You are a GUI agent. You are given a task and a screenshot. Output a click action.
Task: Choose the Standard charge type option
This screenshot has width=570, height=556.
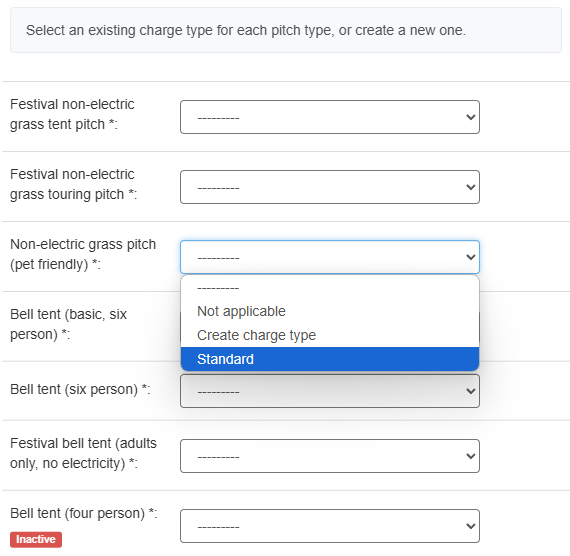(x=330, y=359)
